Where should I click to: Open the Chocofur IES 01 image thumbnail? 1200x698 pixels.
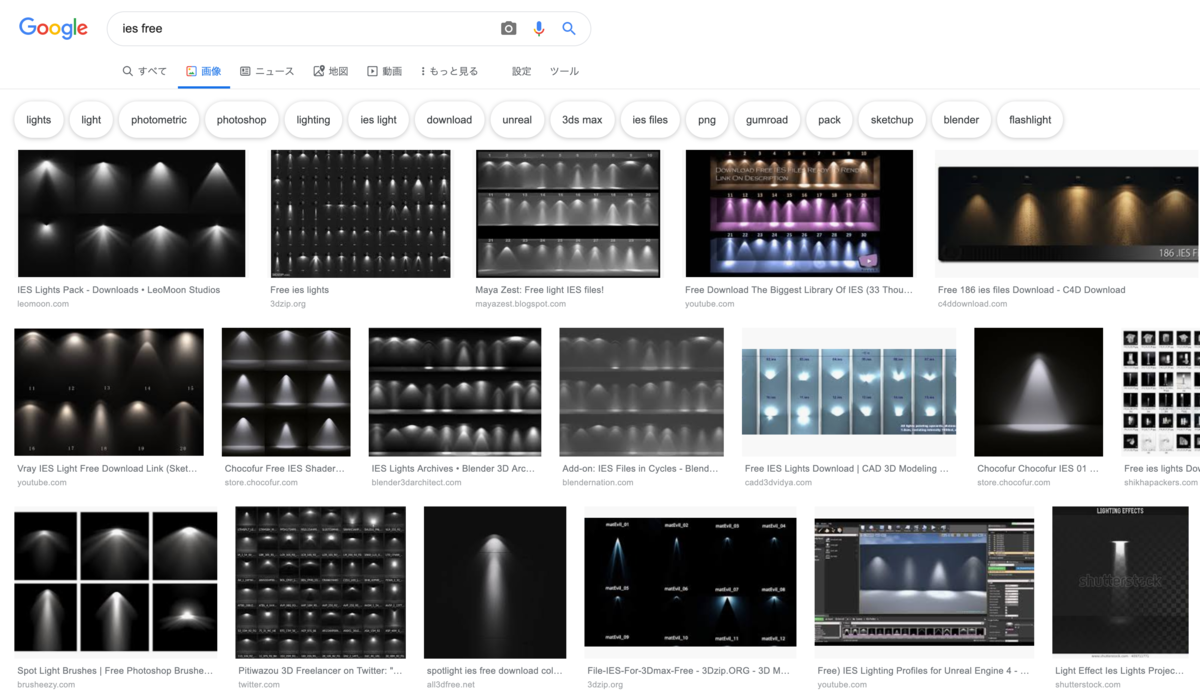[x=1038, y=391]
